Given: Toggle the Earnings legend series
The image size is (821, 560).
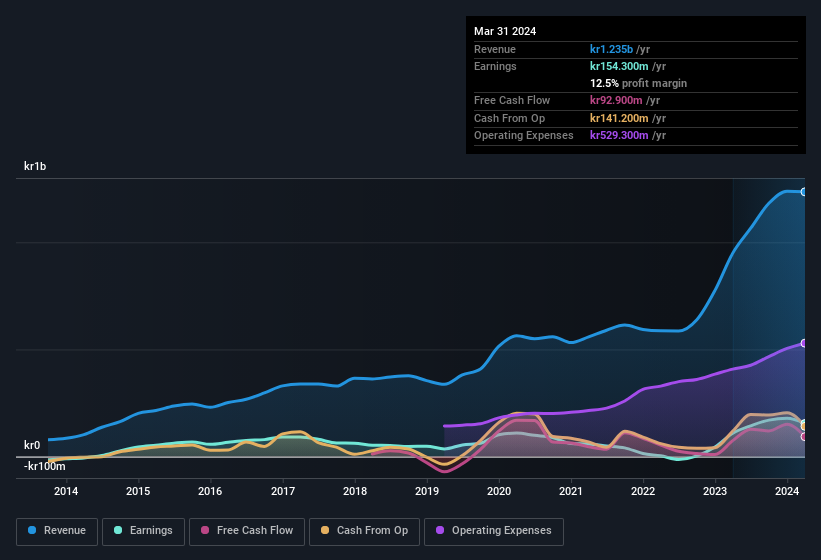Looking at the screenshot, I should pyautogui.click(x=144, y=531).
